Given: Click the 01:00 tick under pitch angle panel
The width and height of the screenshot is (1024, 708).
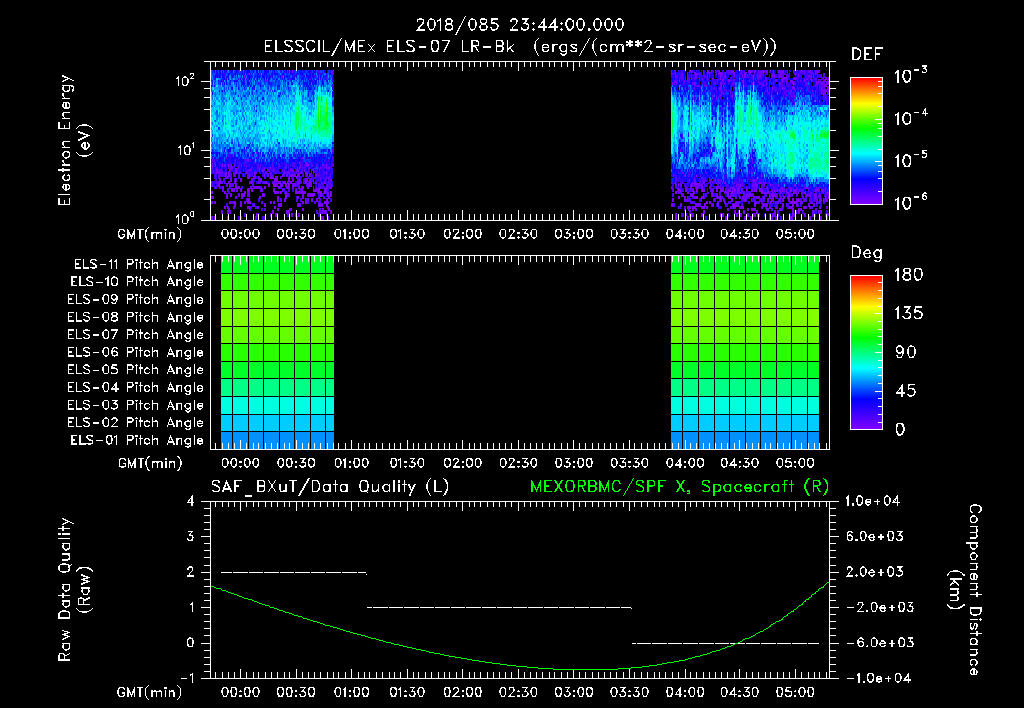Looking at the screenshot, I should click(x=351, y=464).
